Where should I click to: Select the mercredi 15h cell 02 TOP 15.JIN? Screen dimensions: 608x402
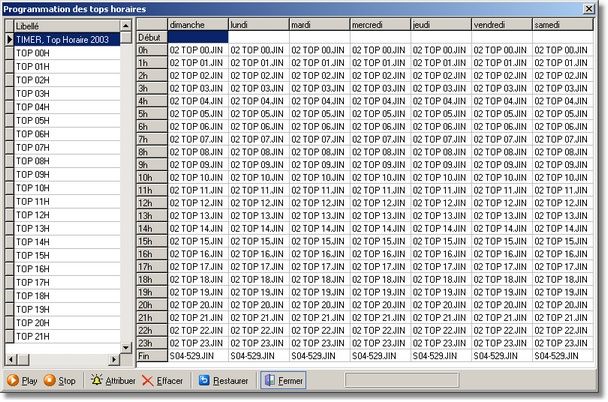point(380,241)
